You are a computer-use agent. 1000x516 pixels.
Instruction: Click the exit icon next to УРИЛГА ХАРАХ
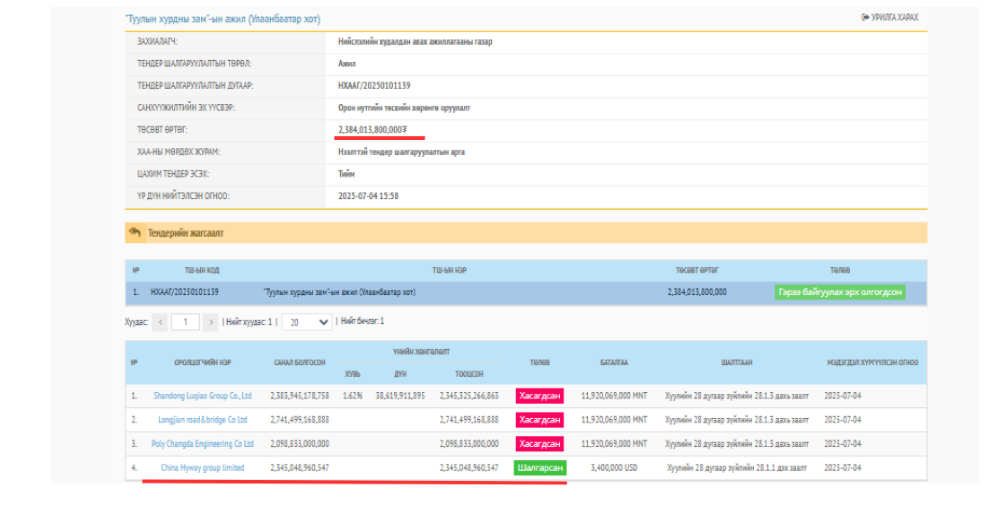pos(864,18)
